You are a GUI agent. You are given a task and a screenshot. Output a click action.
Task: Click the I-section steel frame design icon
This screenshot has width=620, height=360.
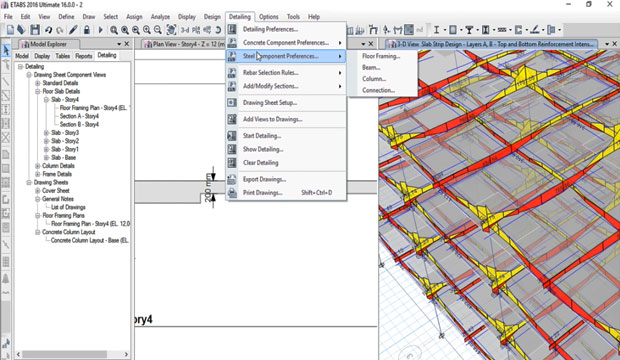point(436,30)
